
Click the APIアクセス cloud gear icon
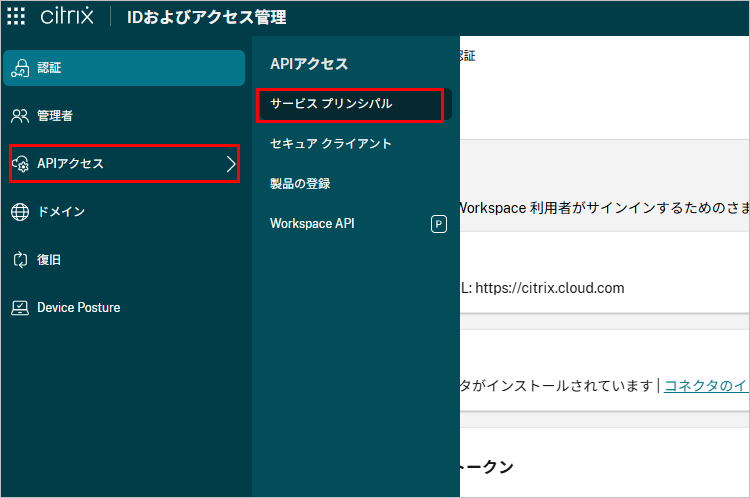[20, 164]
